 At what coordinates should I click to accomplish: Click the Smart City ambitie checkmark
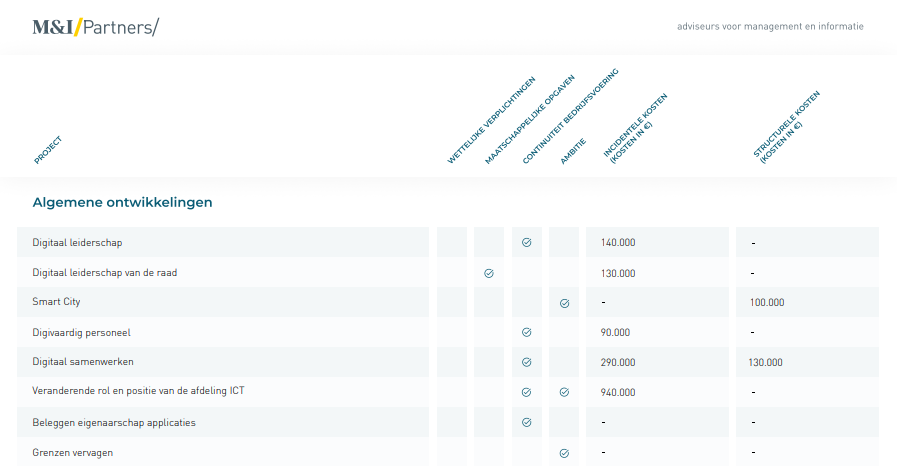564,302
